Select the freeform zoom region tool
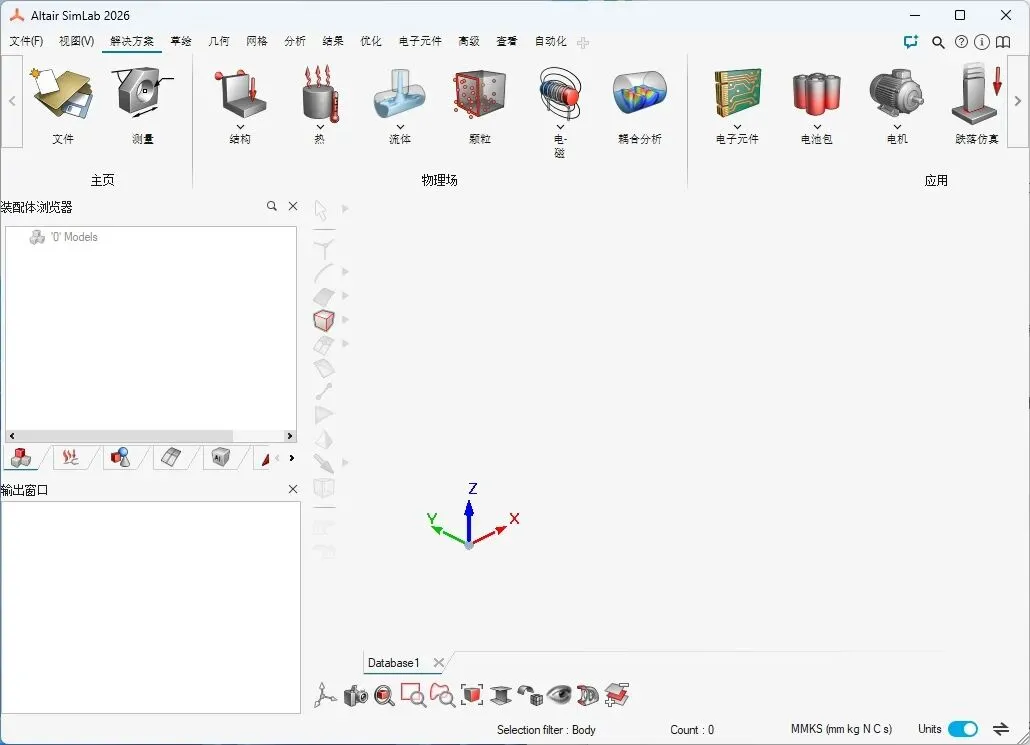Screen dimensions: 1030x745 442,695
